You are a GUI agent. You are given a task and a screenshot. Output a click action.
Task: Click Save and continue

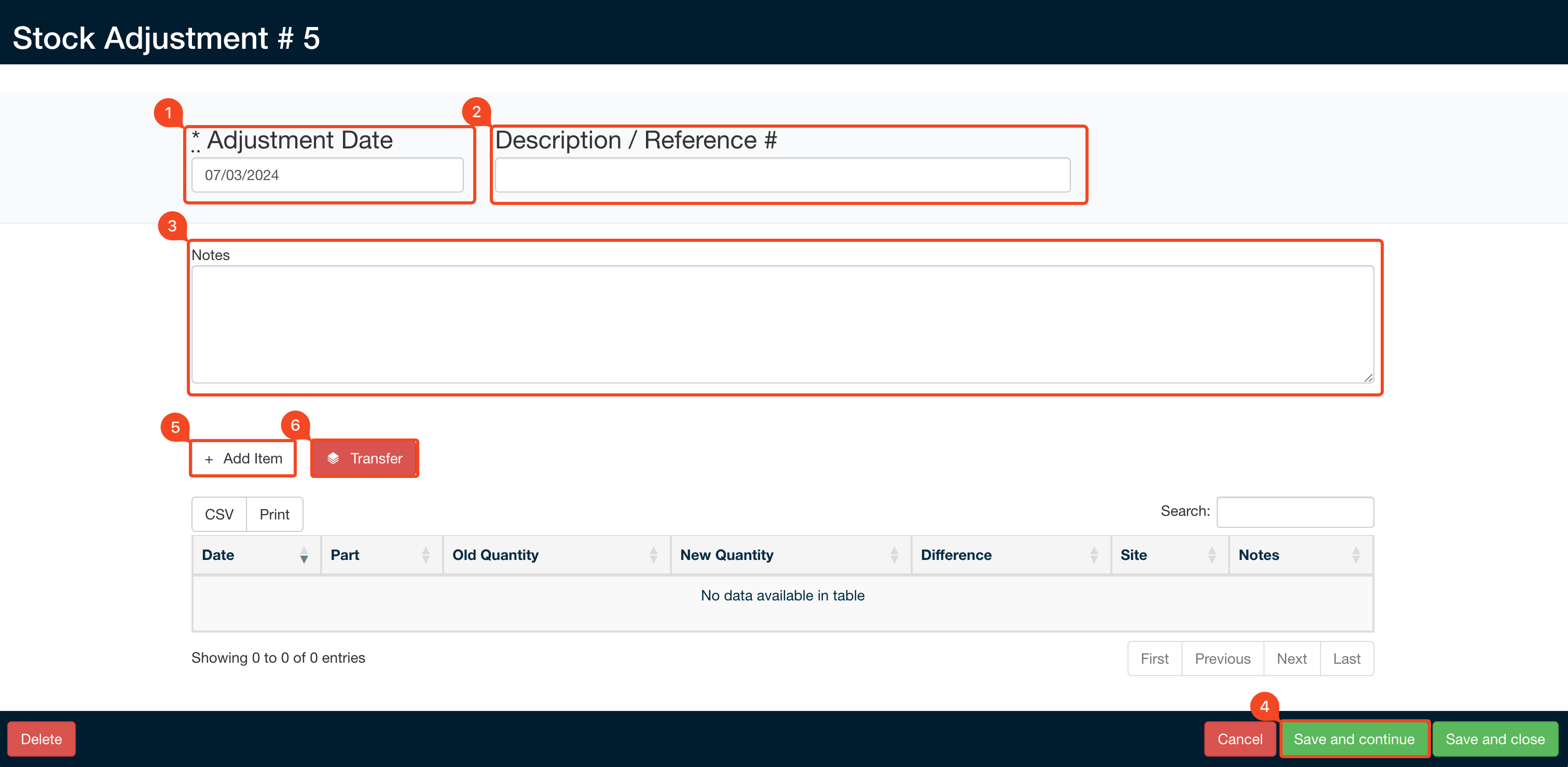coord(1354,739)
